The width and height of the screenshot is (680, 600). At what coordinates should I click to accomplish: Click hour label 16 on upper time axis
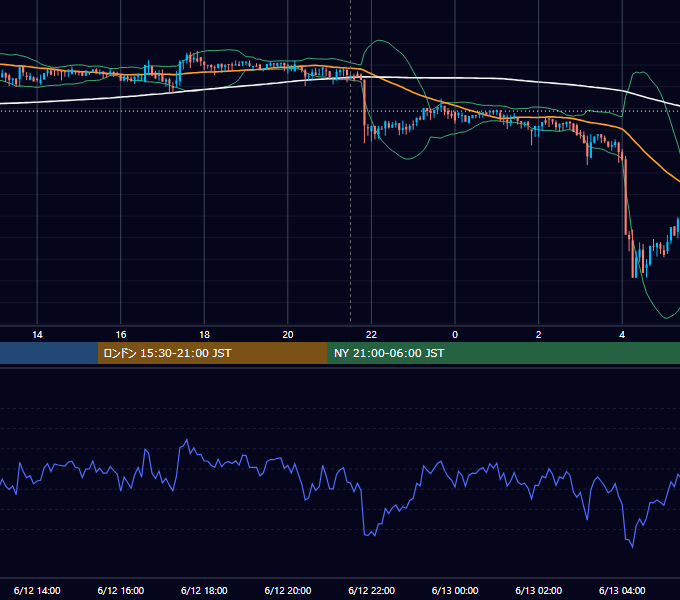click(x=121, y=335)
